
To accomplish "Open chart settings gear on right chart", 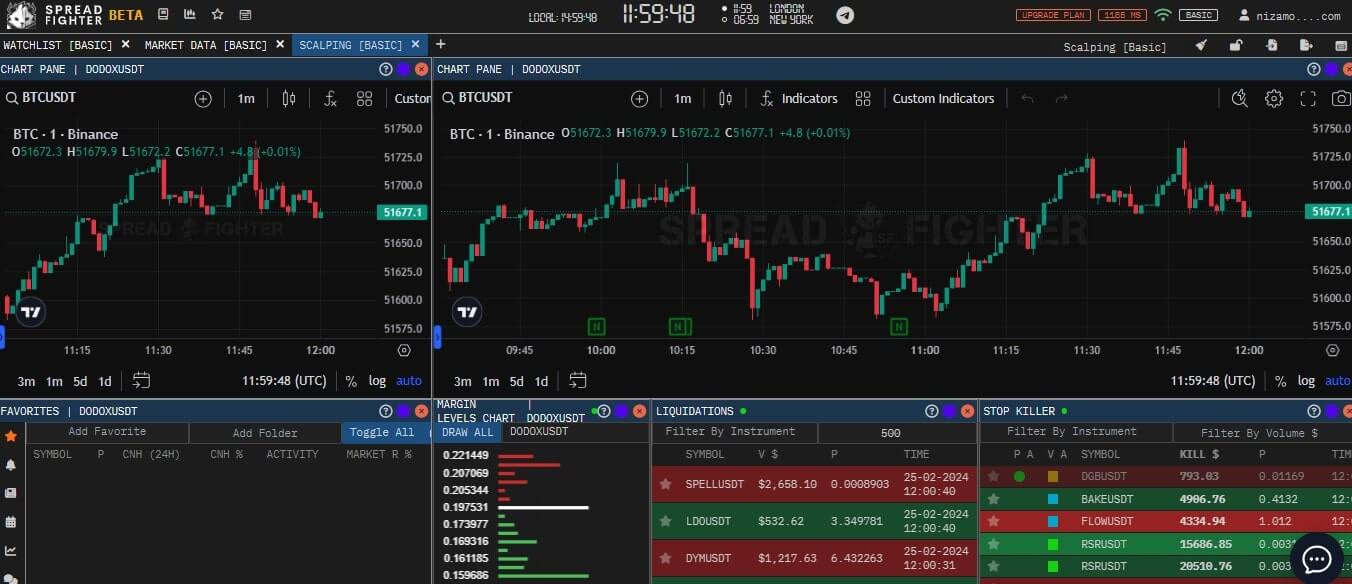I will pos(1273,98).
